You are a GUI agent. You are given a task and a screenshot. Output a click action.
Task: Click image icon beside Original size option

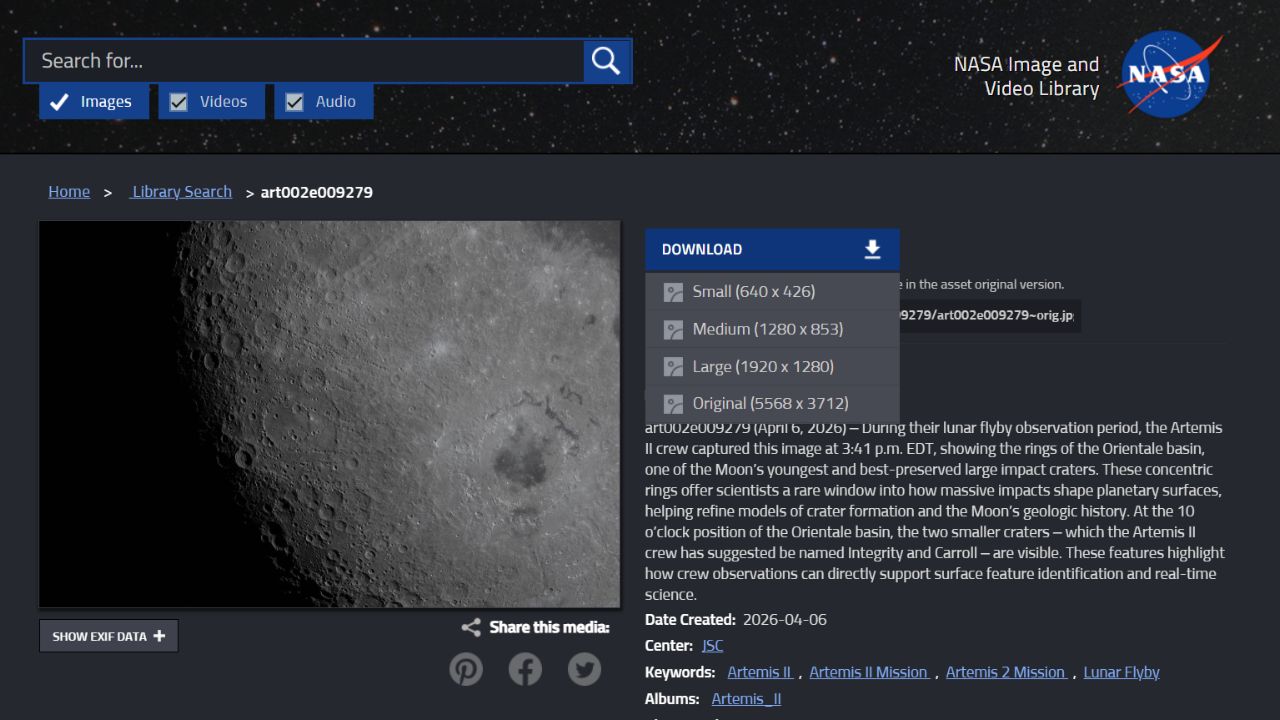673,404
